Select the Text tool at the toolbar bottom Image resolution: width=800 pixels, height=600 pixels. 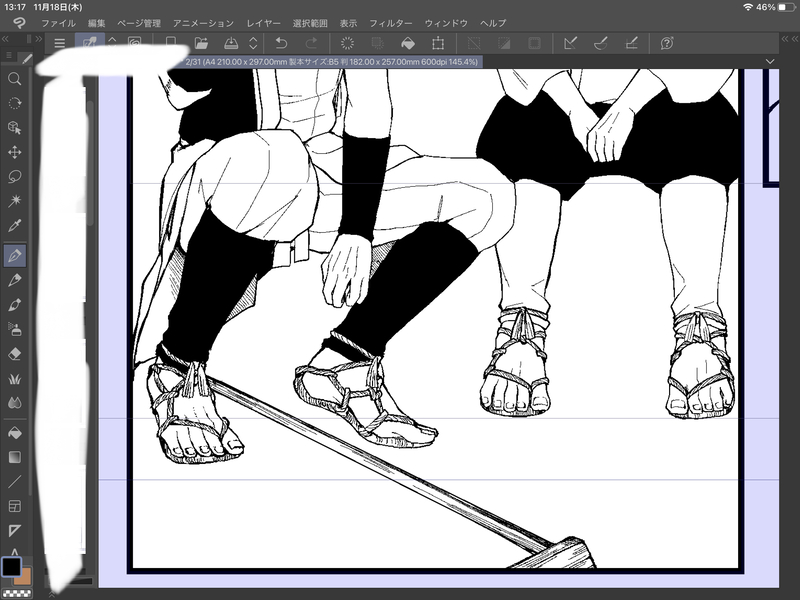tap(14, 552)
